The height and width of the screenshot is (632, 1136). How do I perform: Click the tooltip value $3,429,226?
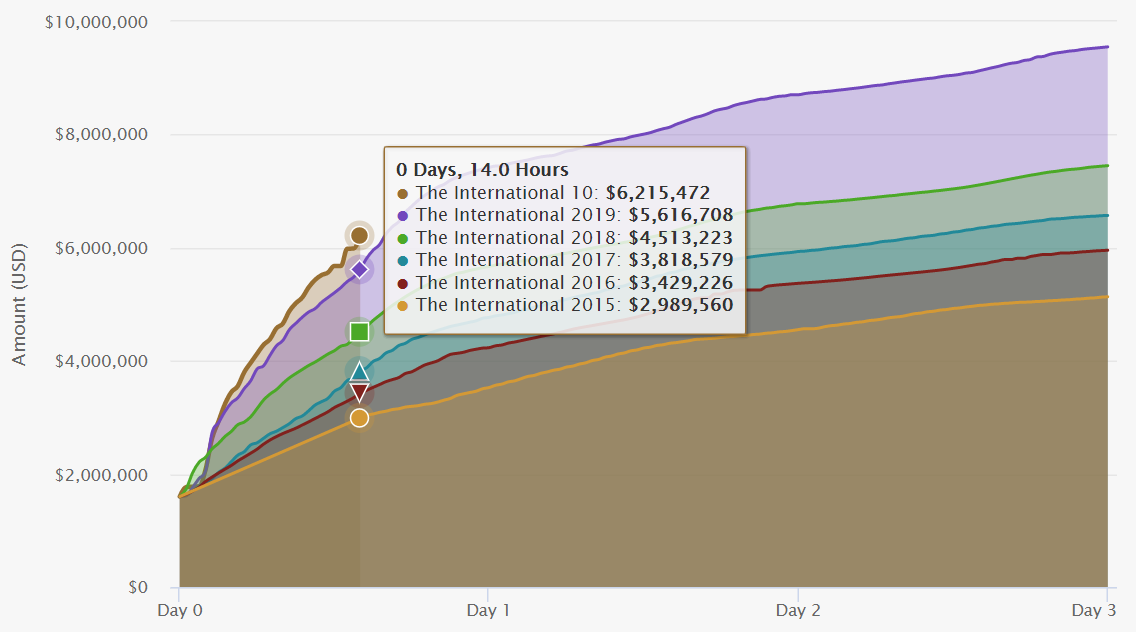click(681, 283)
